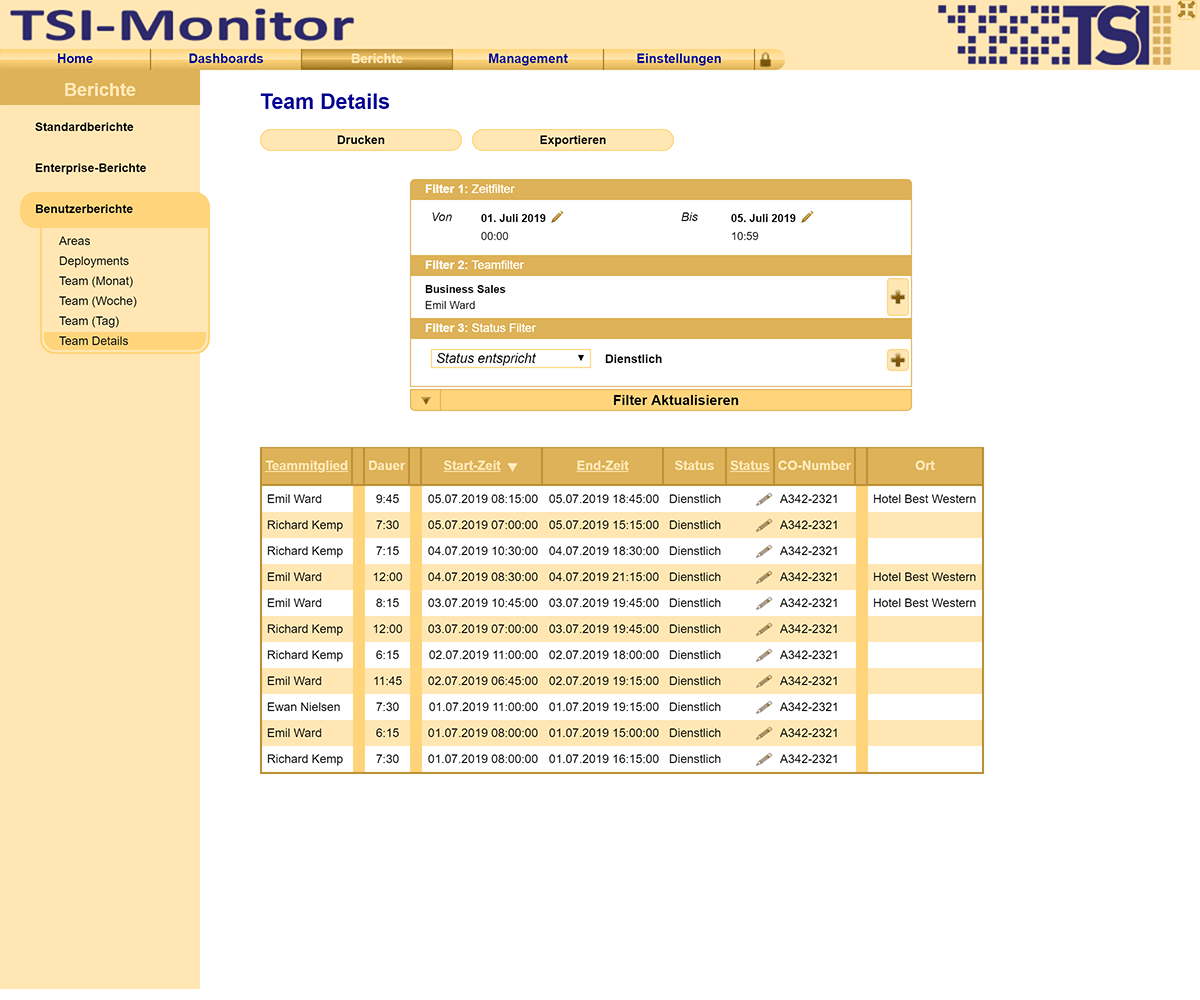This screenshot has height=1000, width=1200.
Task: Click the end time 04.07.2019 21:15:00
Action: click(604, 577)
